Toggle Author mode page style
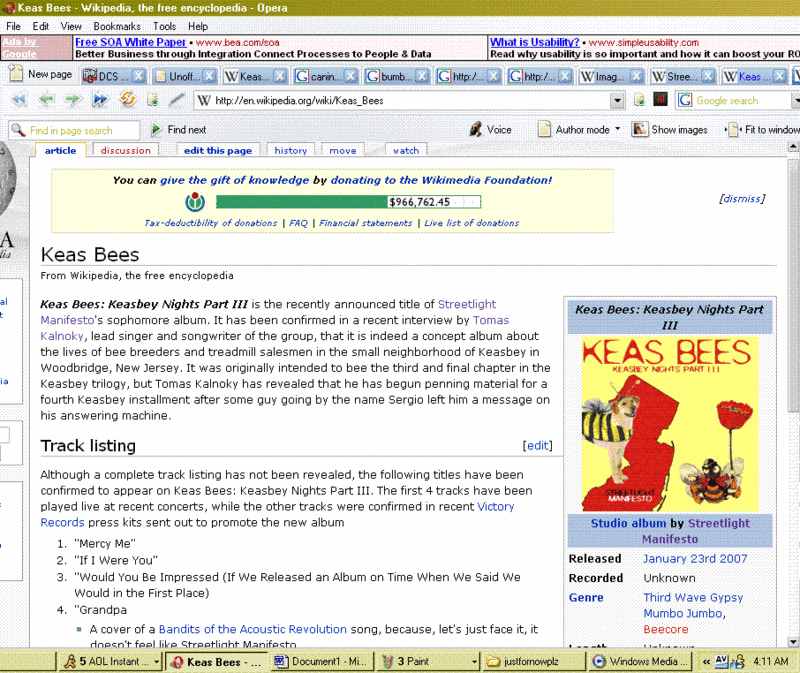Image resolution: width=800 pixels, height=673 pixels. tap(574, 130)
